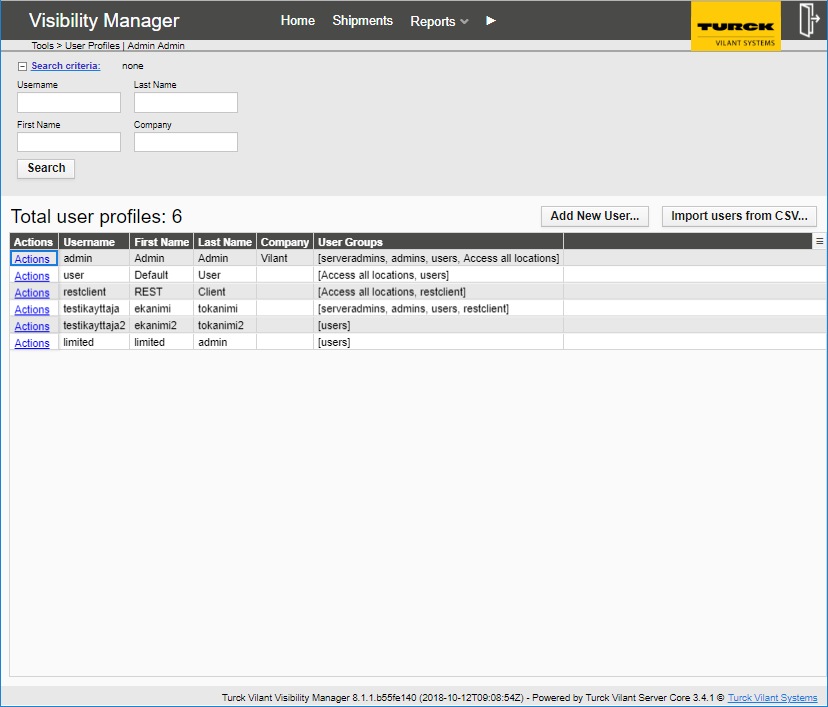Viewport: 828px width, 707px height.
Task: Focus the First Name search field
Action: click(x=69, y=142)
